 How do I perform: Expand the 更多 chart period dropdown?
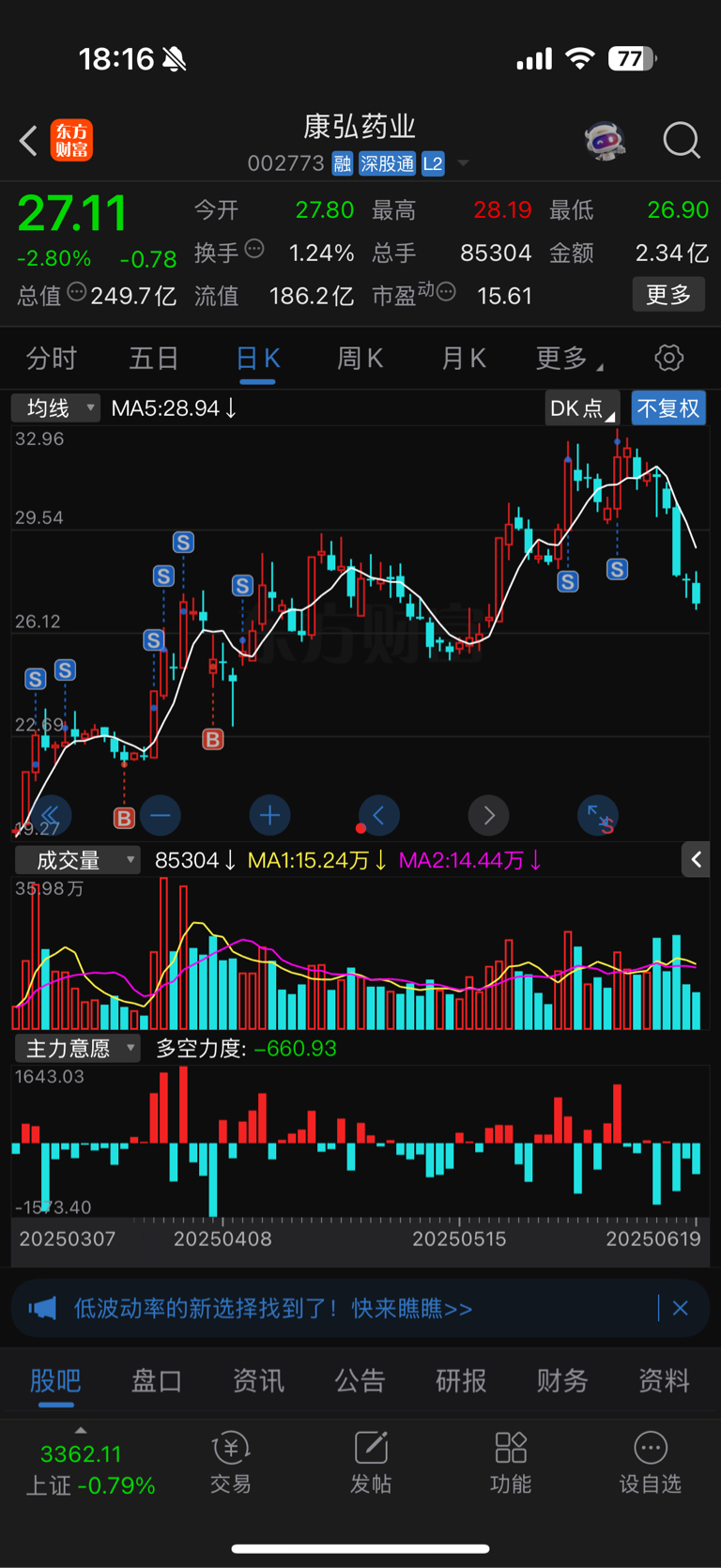[569, 358]
